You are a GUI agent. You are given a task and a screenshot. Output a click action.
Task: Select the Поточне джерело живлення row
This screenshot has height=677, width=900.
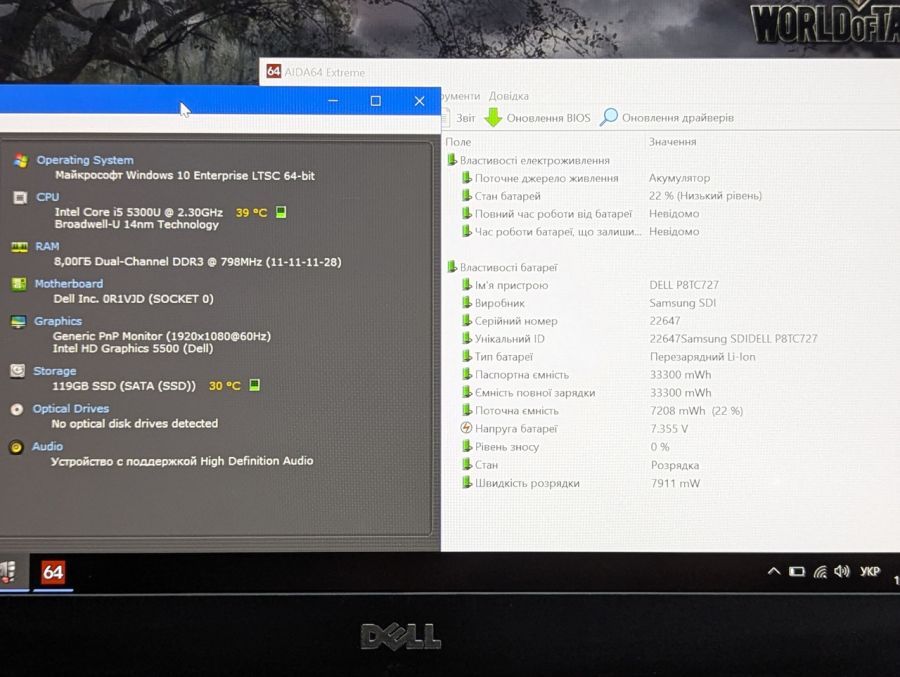pyautogui.click(x=546, y=178)
